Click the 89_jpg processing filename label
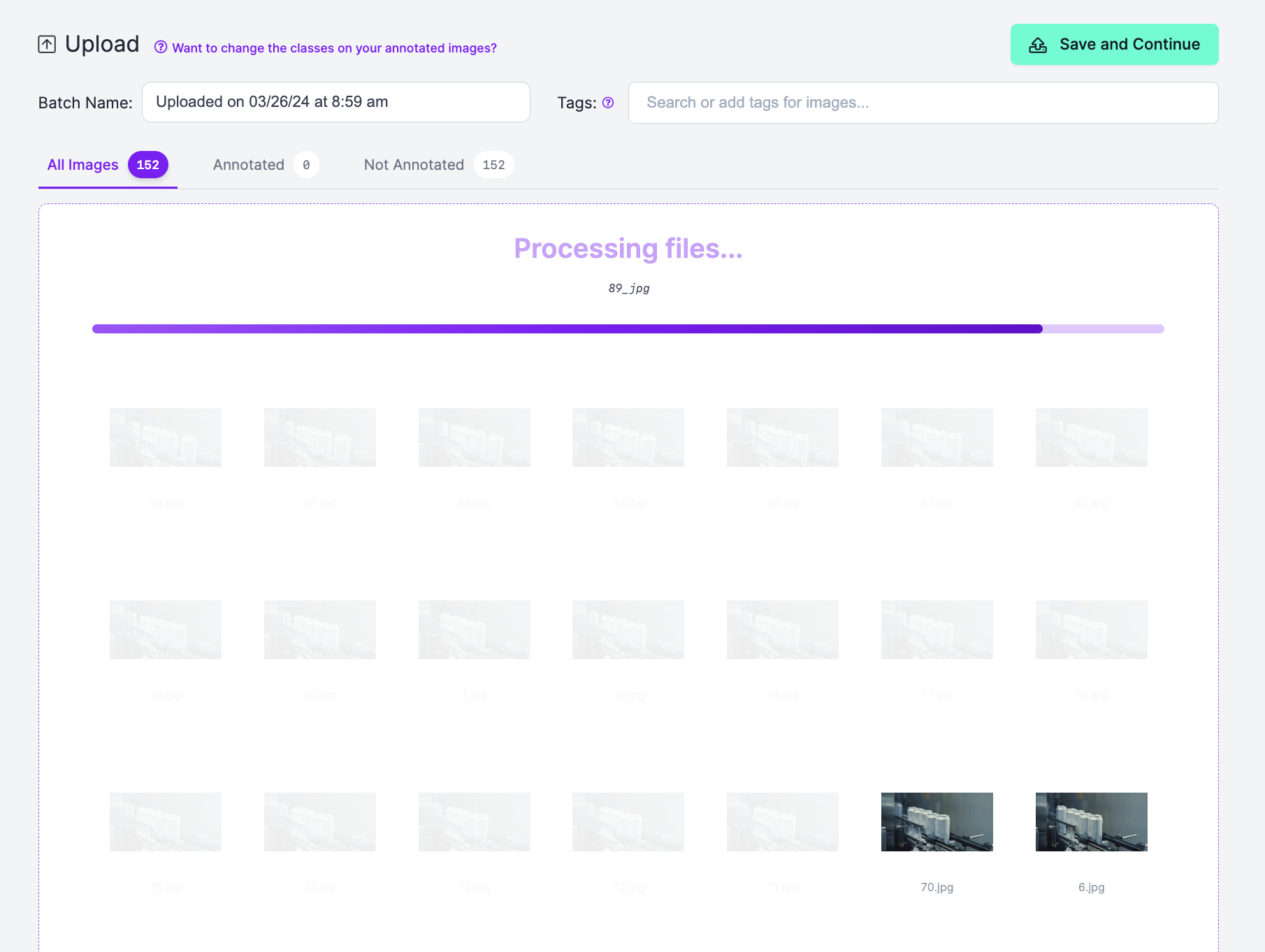This screenshot has height=952, width=1265. [628, 287]
